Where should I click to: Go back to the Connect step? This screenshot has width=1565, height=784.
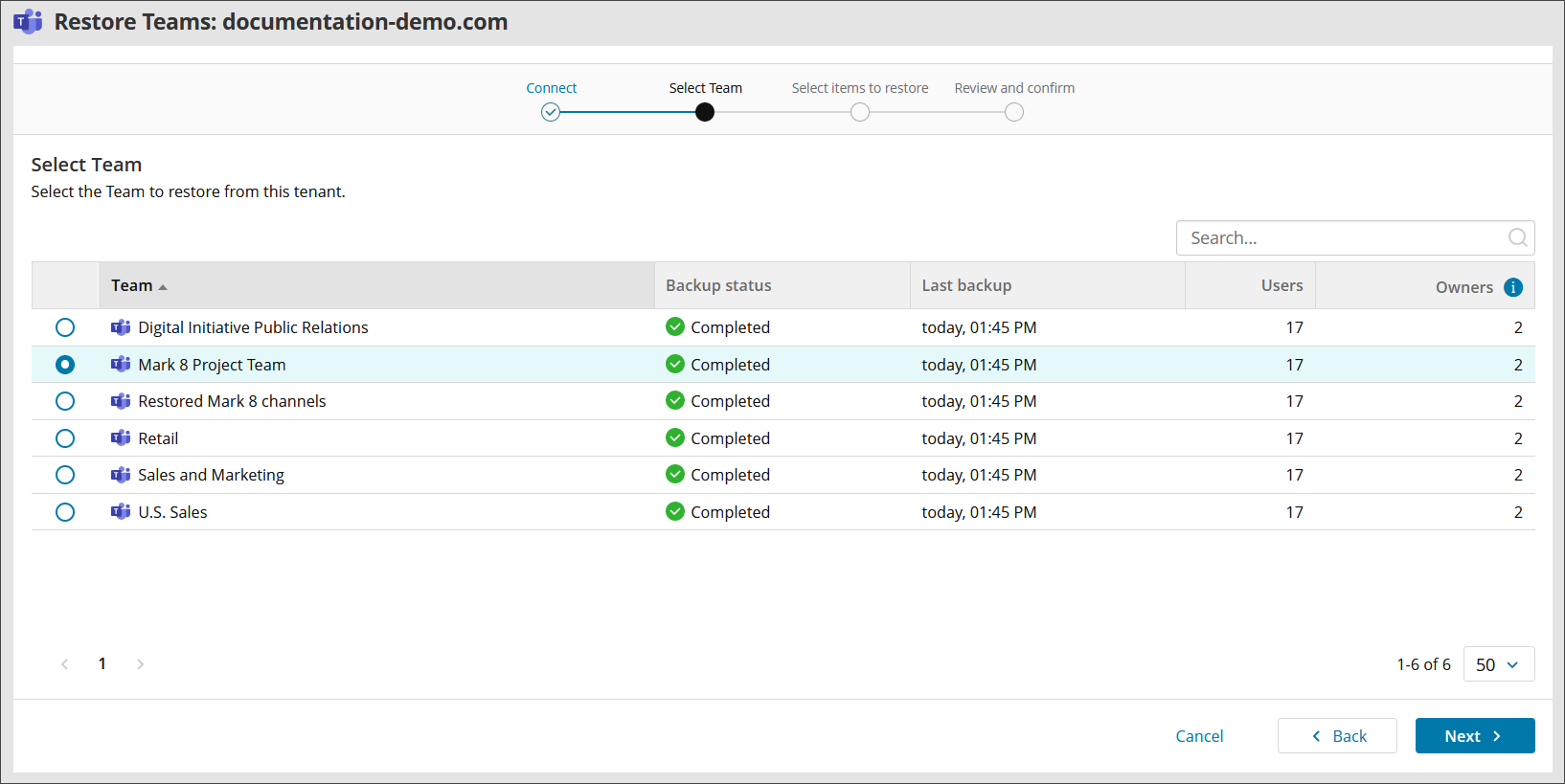(x=551, y=112)
